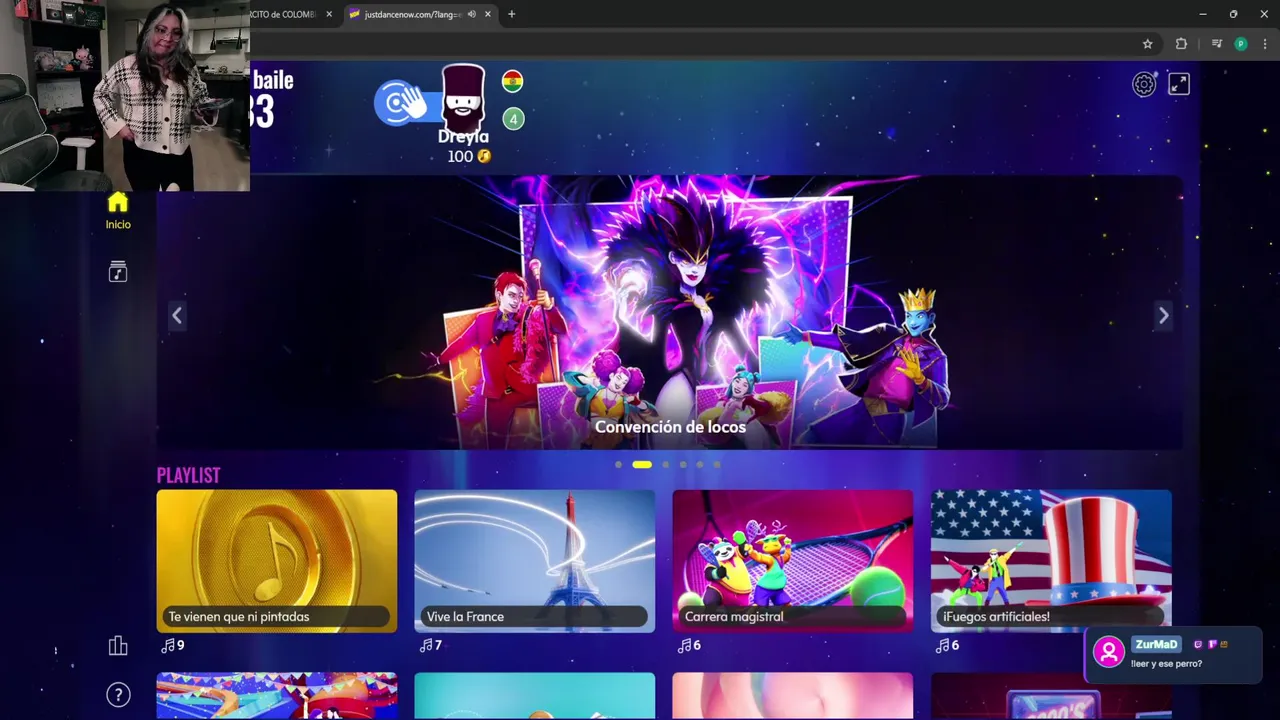Click the 9 songs count label
The image size is (1280, 720).
[x=173, y=646]
